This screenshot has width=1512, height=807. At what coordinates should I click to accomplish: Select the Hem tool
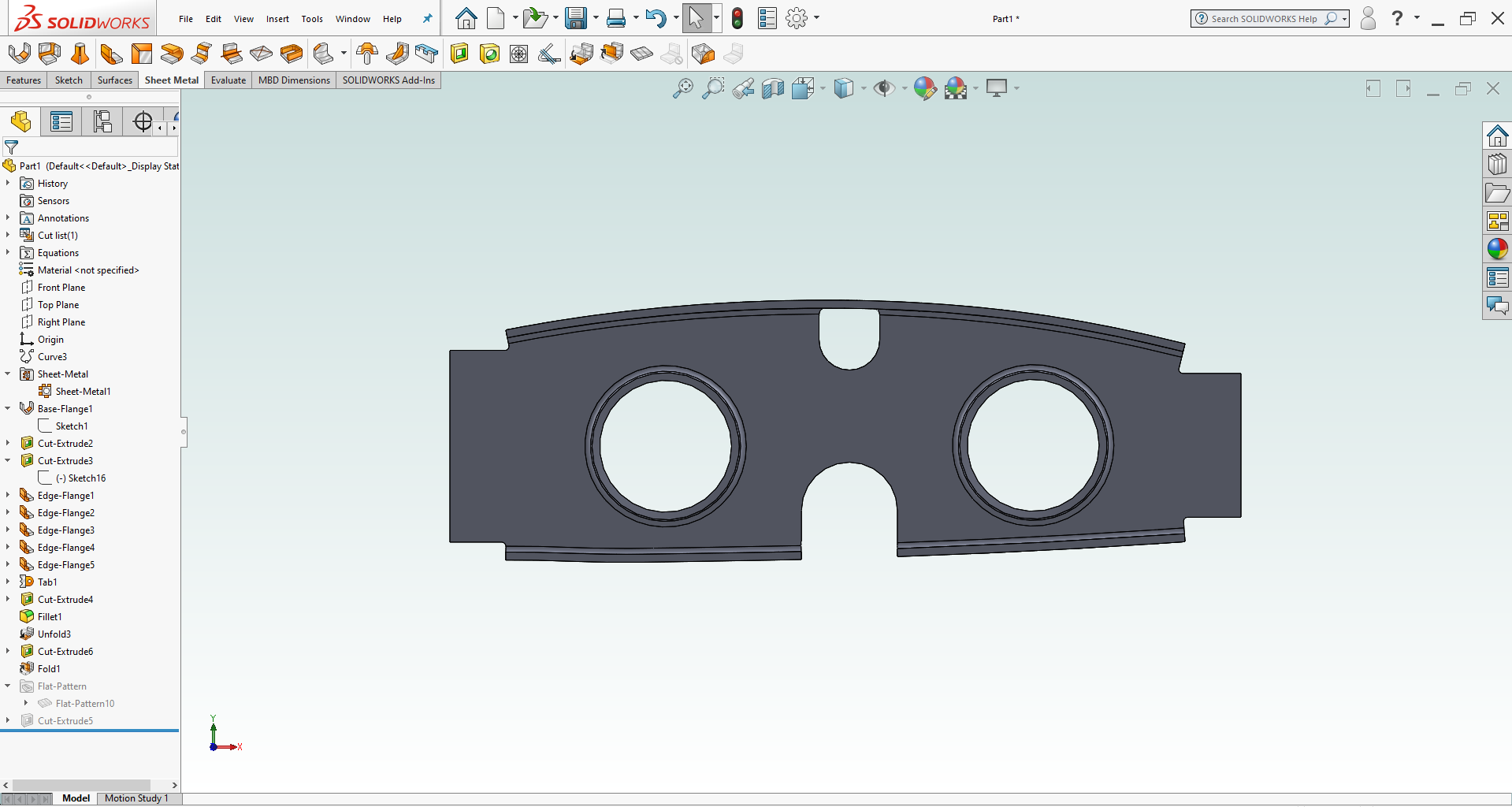click(x=172, y=53)
